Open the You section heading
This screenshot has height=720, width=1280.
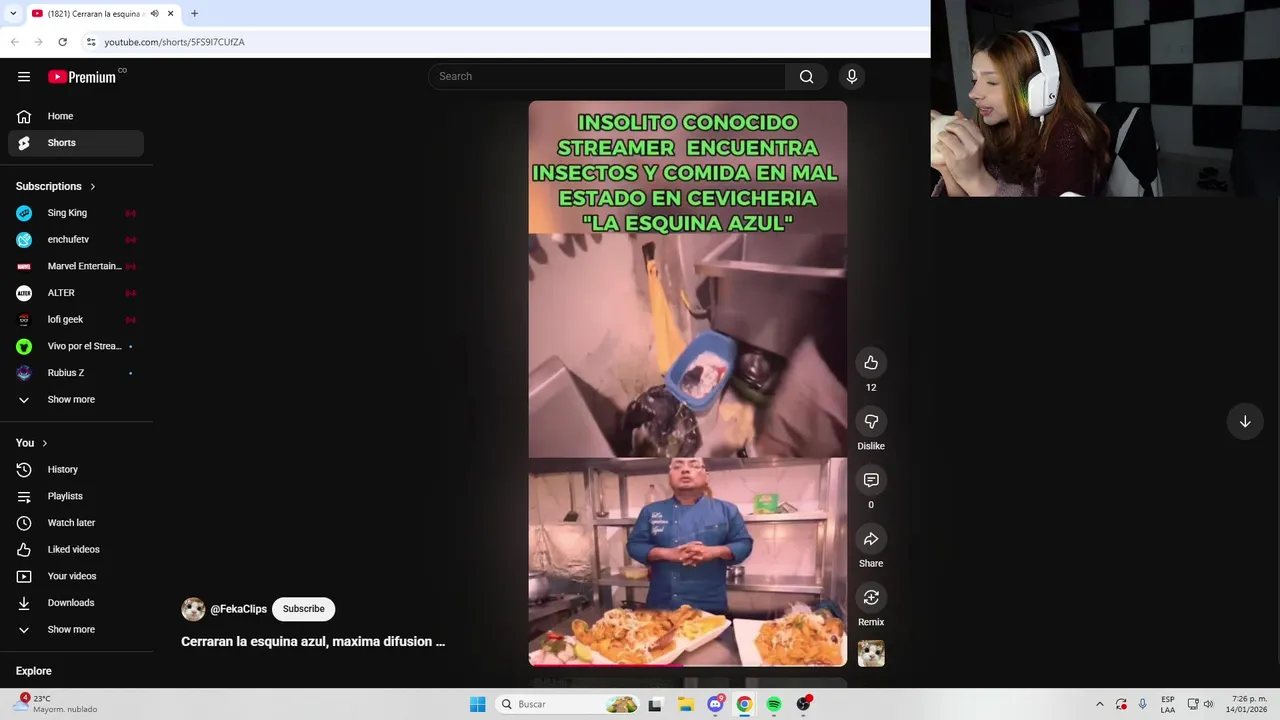coord(32,443)
